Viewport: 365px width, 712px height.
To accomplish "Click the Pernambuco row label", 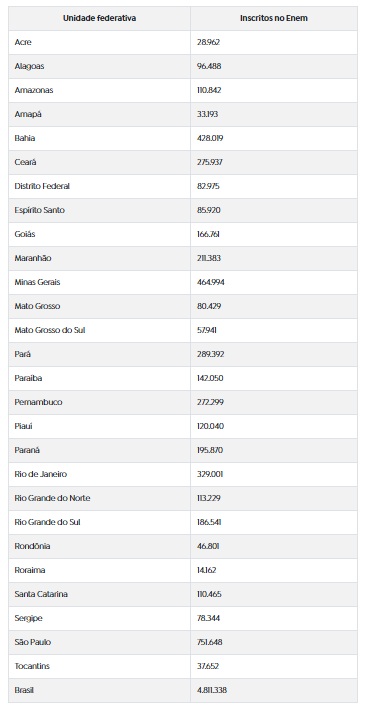I will point(39,402).
